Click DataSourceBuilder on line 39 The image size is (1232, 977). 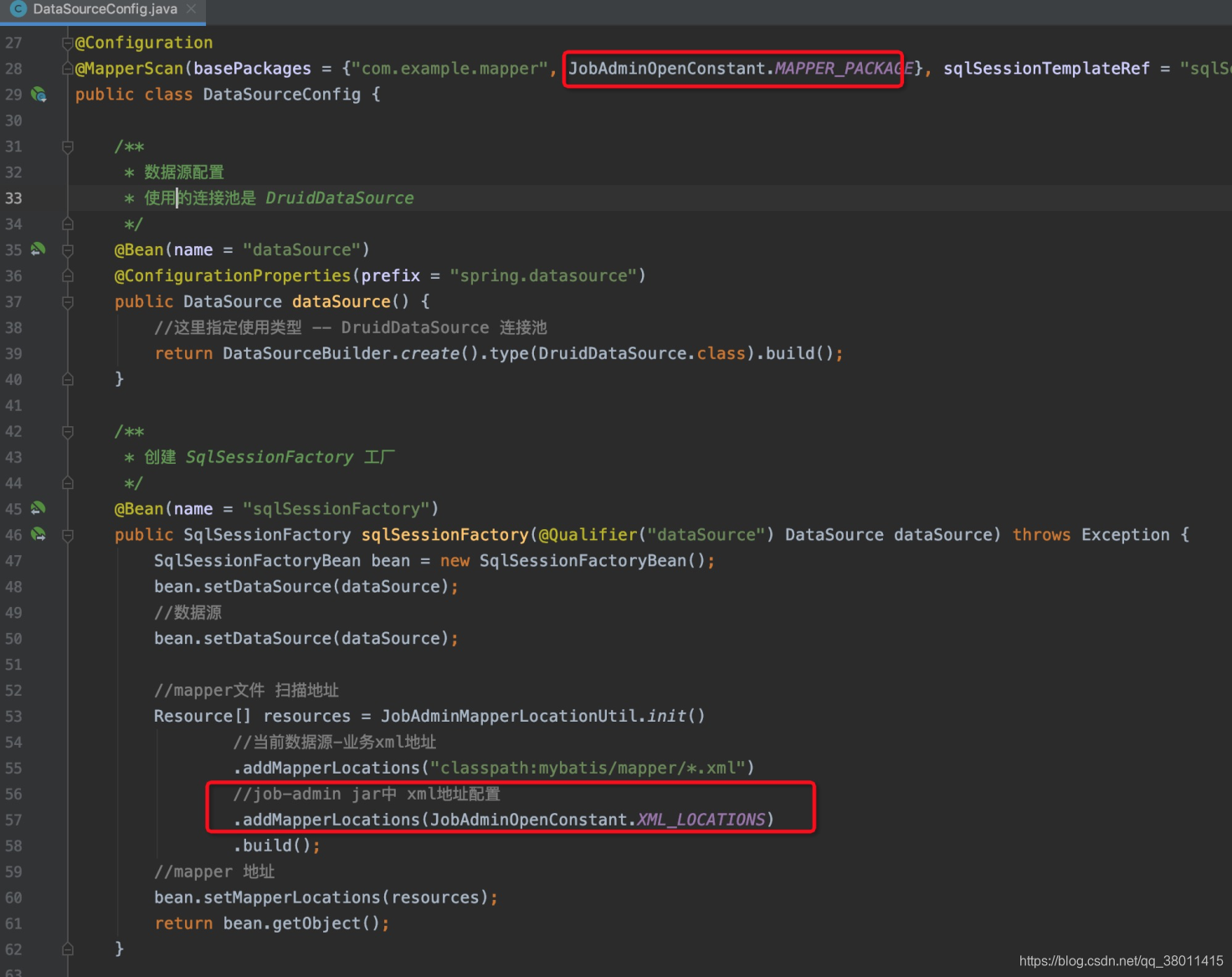(306, 354)
